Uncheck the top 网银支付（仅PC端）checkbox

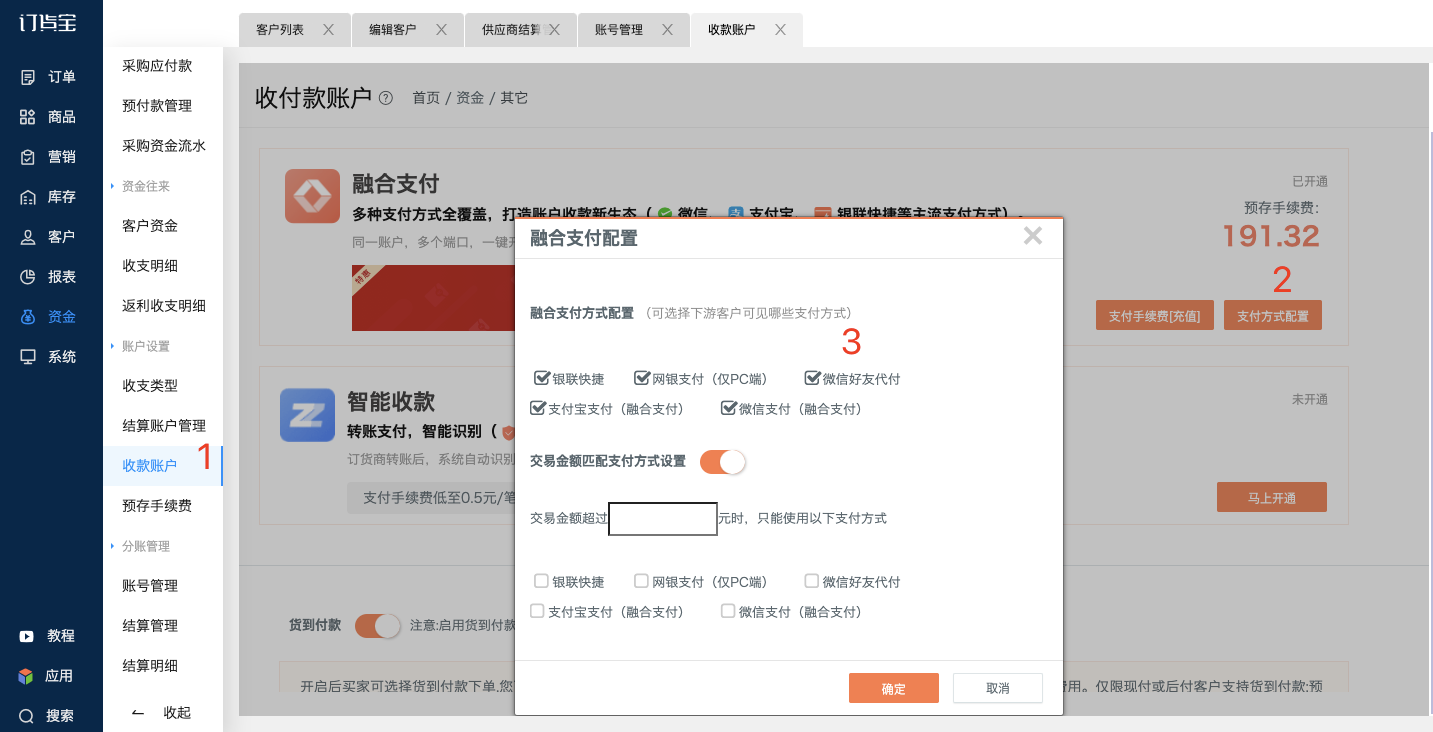pyautogui.click(x=642, y=378)
